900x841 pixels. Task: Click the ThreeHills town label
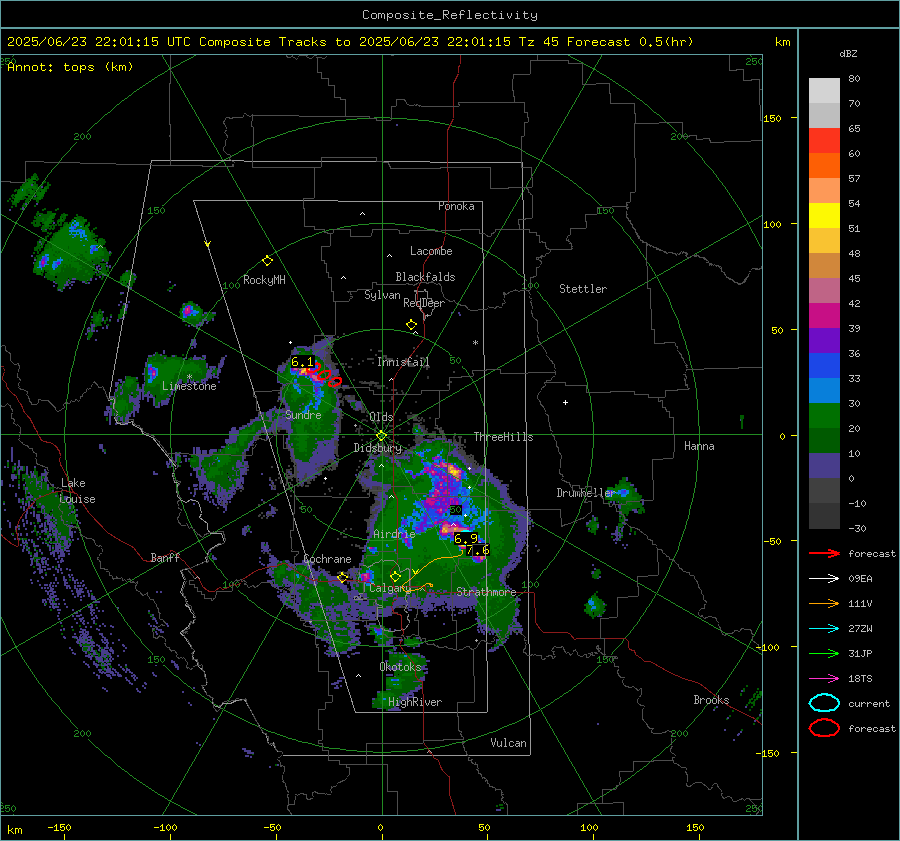click(503, 437)
